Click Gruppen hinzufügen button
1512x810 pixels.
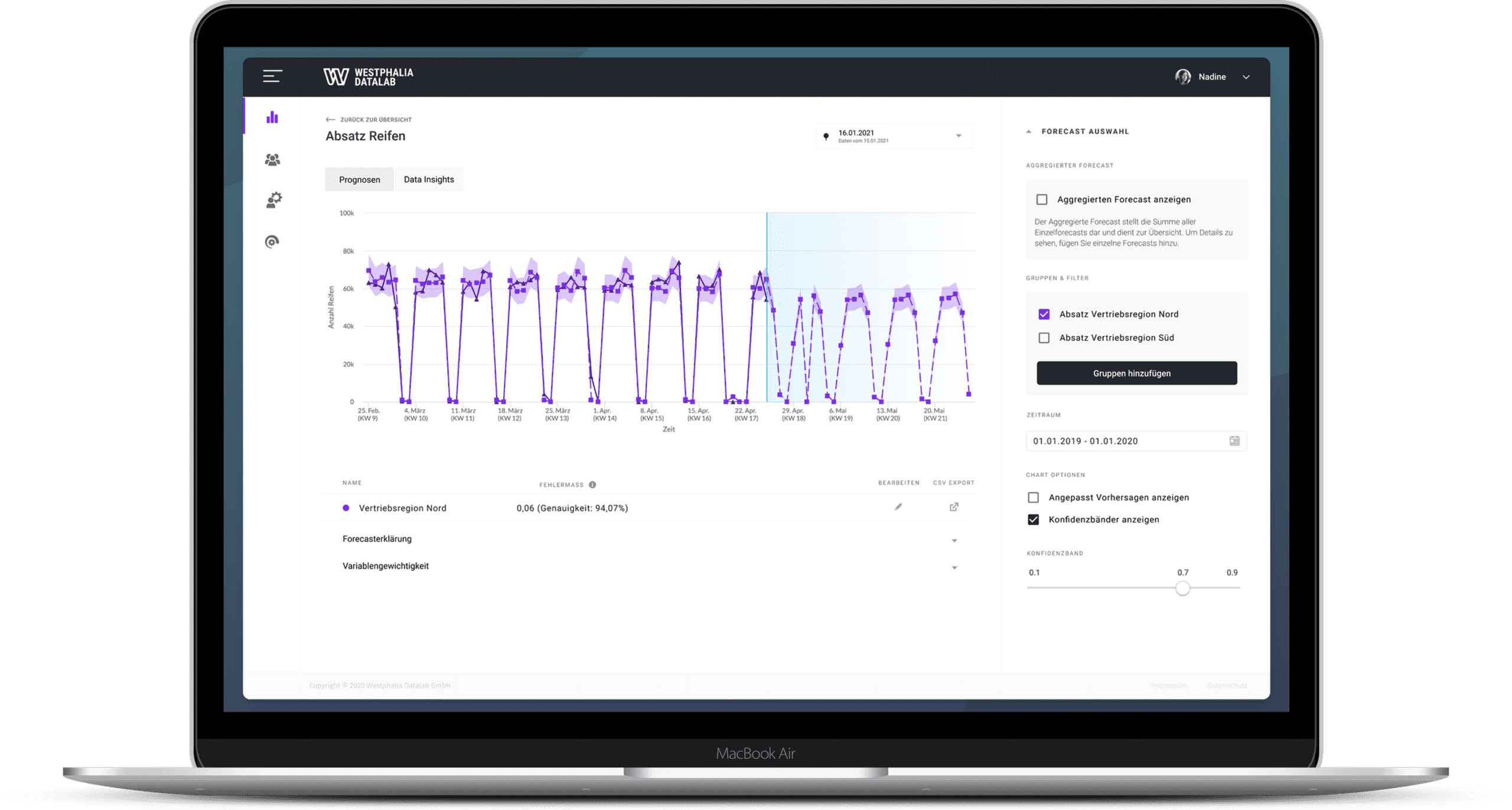click(x=1137, y=373)
